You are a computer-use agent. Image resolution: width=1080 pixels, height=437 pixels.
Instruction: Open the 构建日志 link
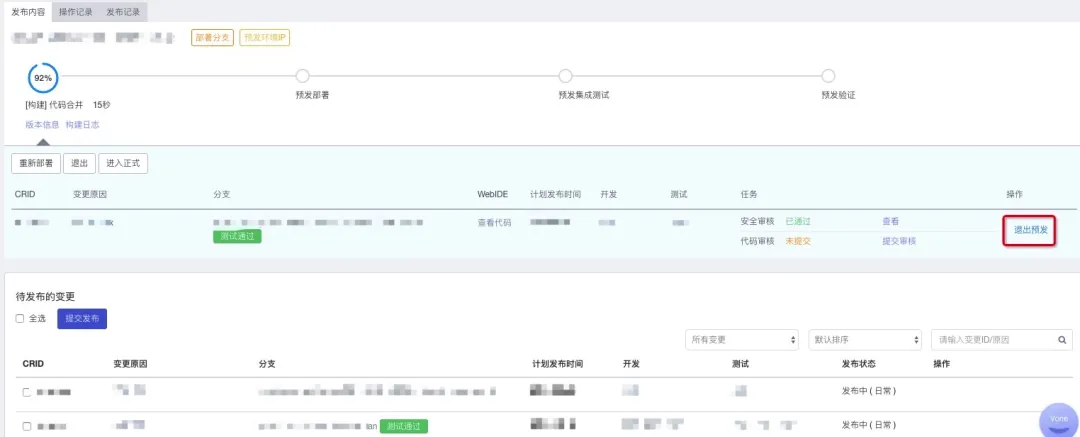tap(82, 125)
